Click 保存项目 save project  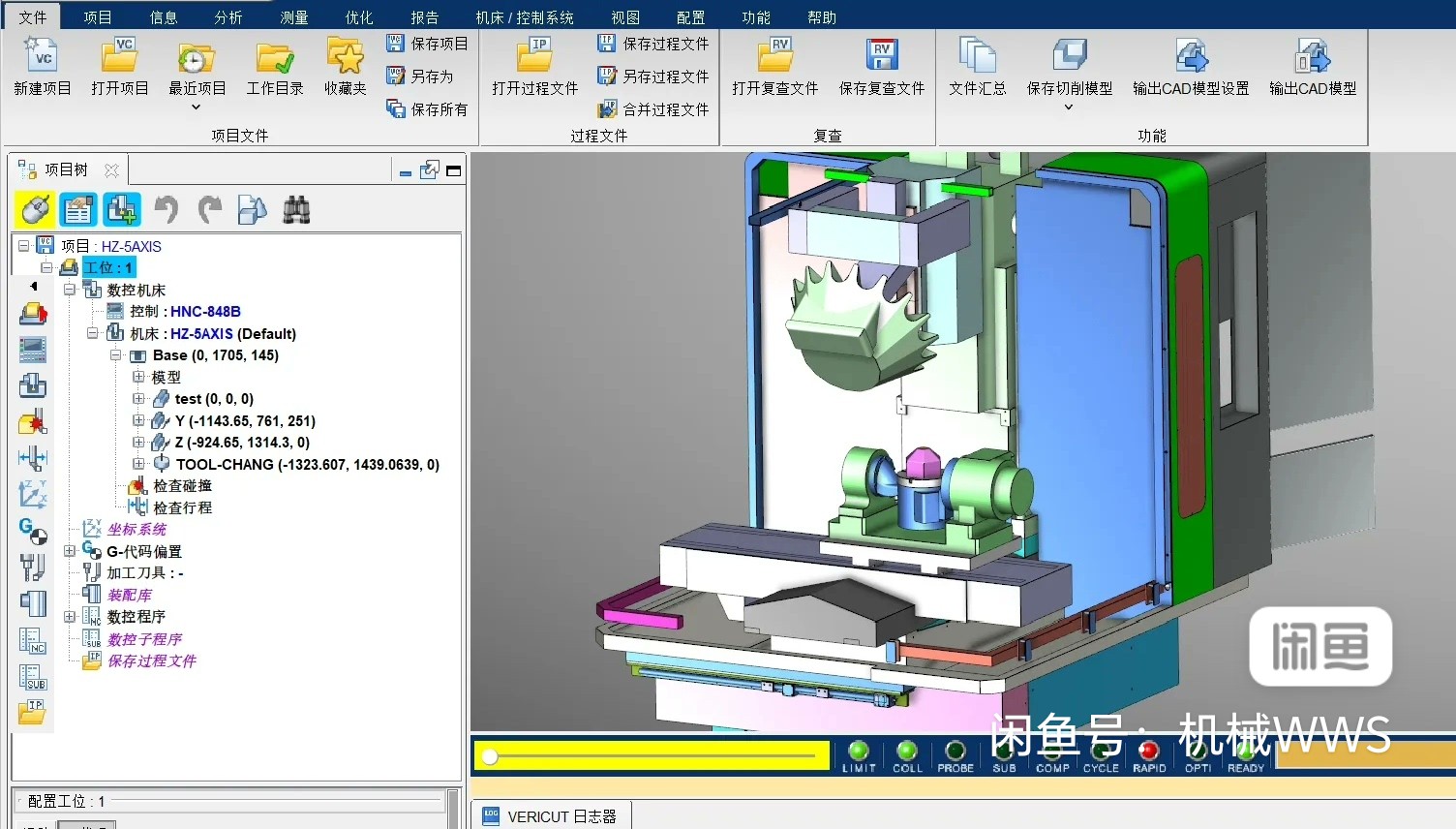[x=427, y=44]
